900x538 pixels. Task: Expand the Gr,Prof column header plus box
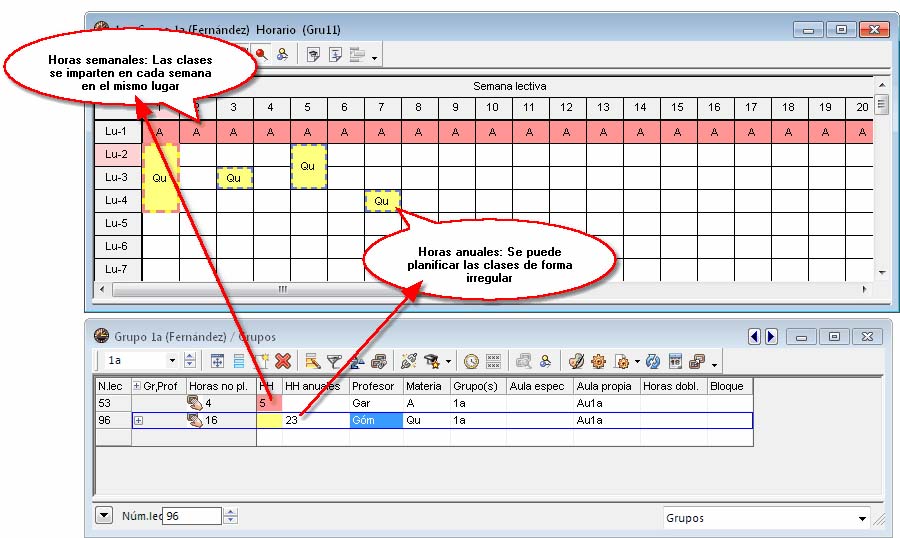(x=137, y=386)
